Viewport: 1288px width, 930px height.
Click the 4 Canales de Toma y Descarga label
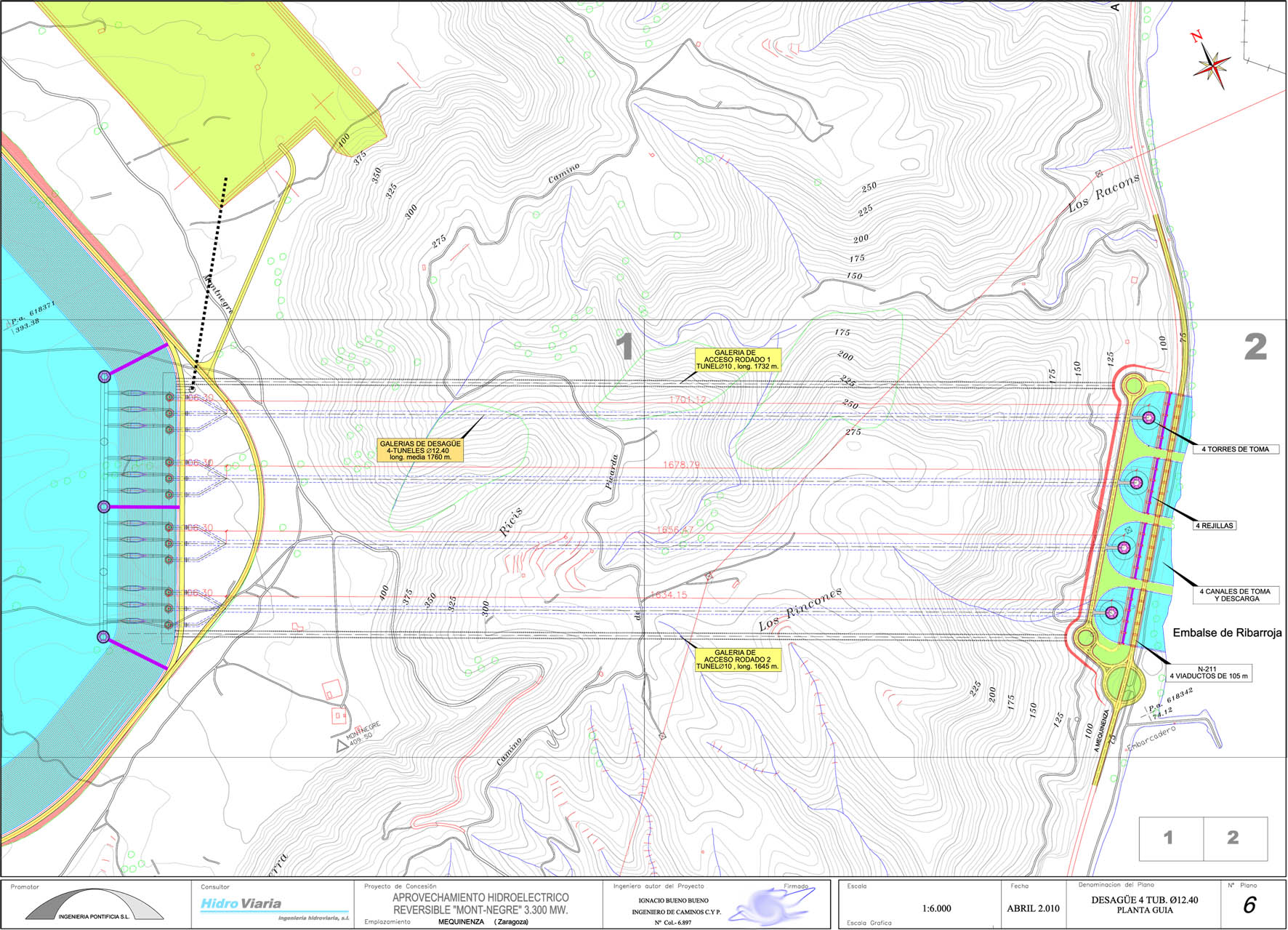click(x=1234, y=595)
